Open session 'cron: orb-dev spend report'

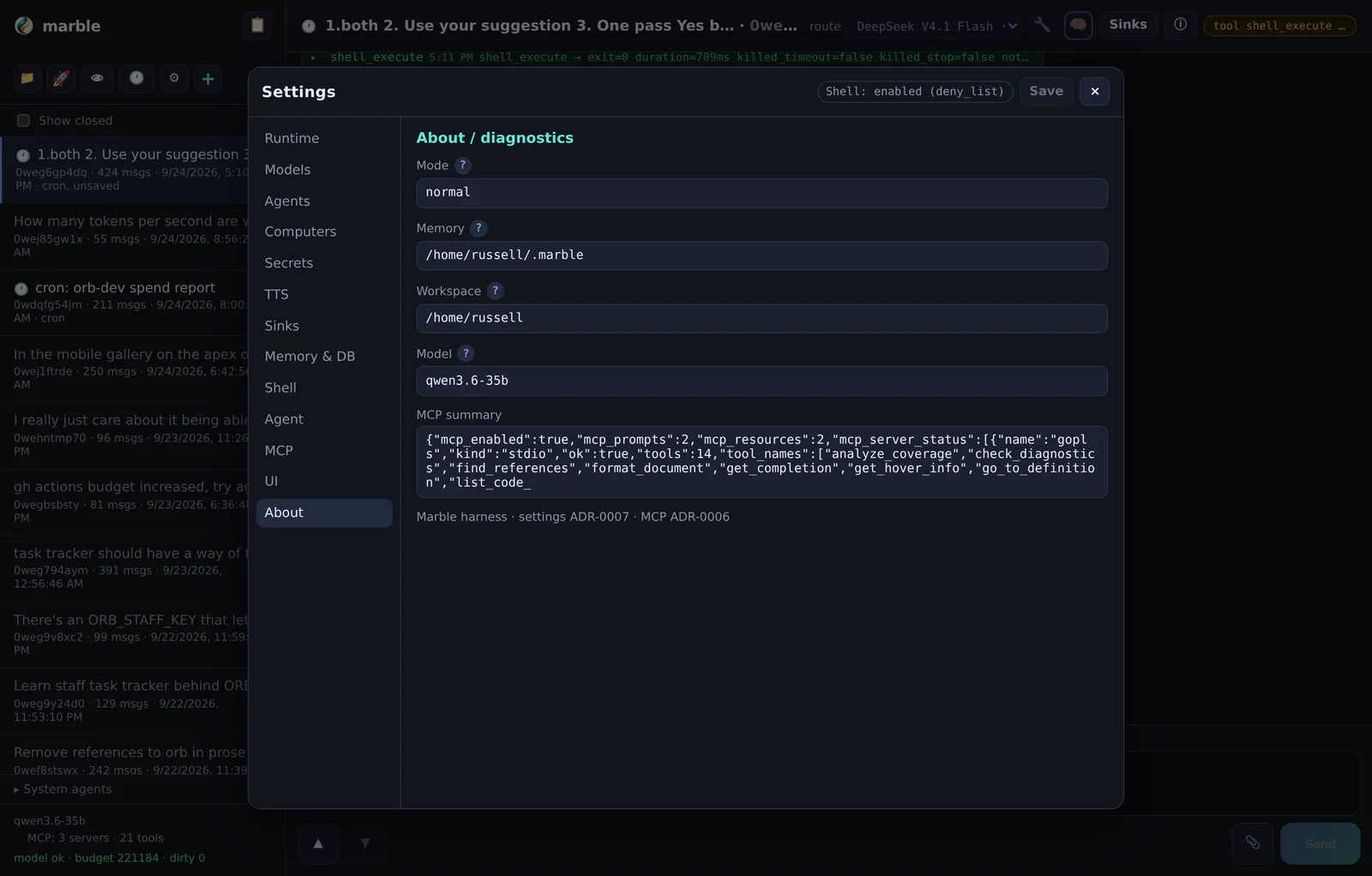click(x=124, y=303)
